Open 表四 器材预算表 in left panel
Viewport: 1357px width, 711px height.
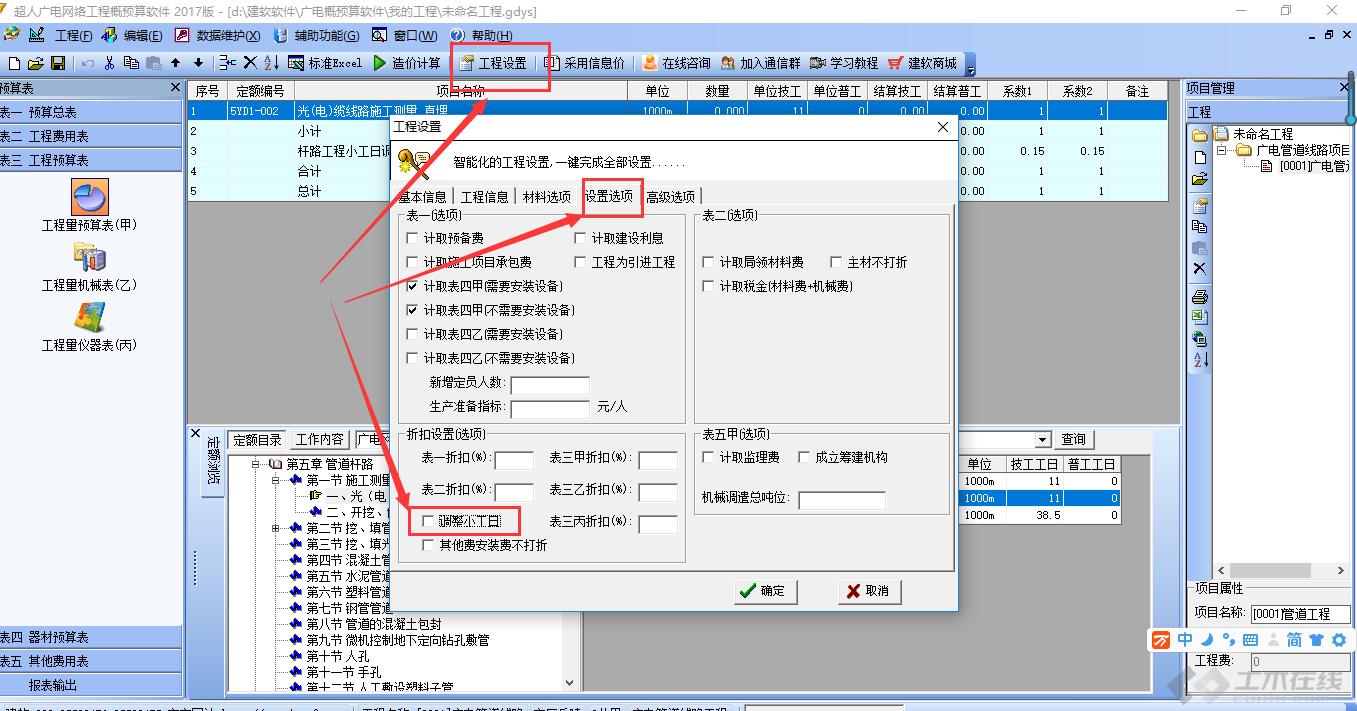click(x=91, y=637)
